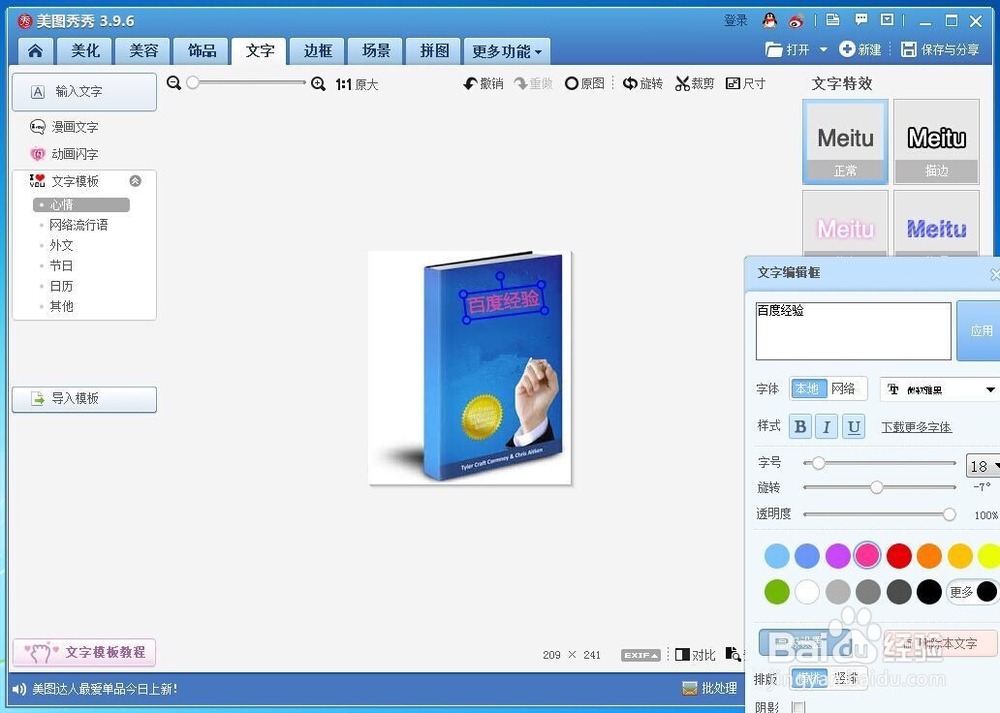
Task: Open the font family dropdown
Action: point(939,389)
